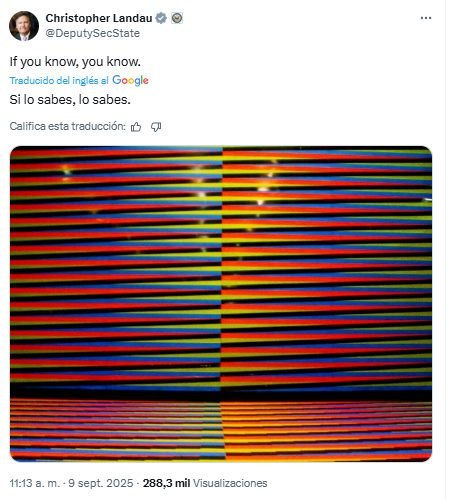Select the "Si lo sabes, lo sabes." translation

(70, 100)
